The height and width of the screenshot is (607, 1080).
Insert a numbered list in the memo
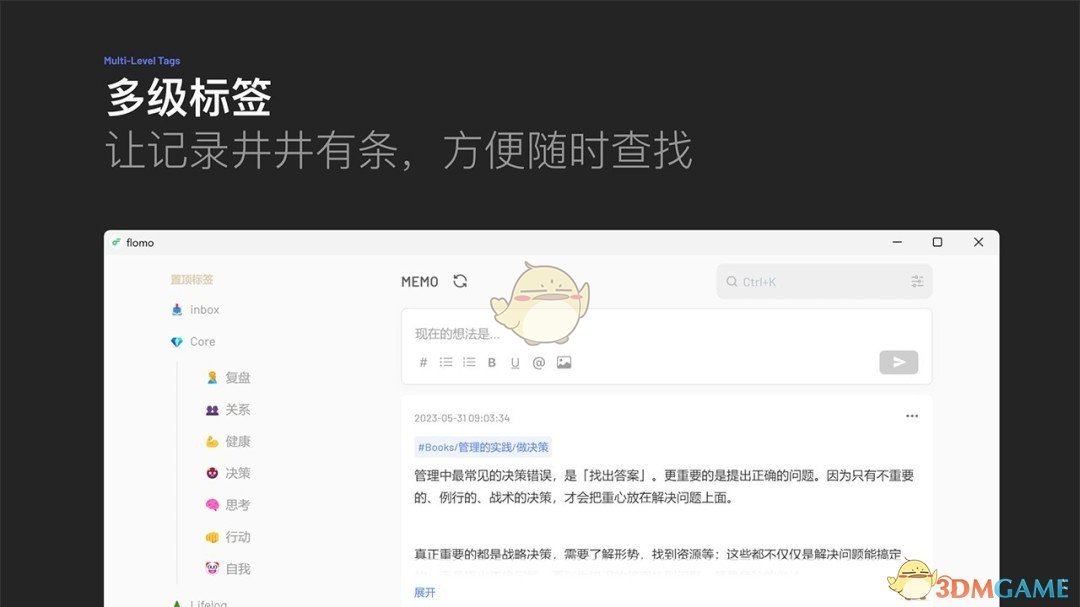[x=469, y=363]
